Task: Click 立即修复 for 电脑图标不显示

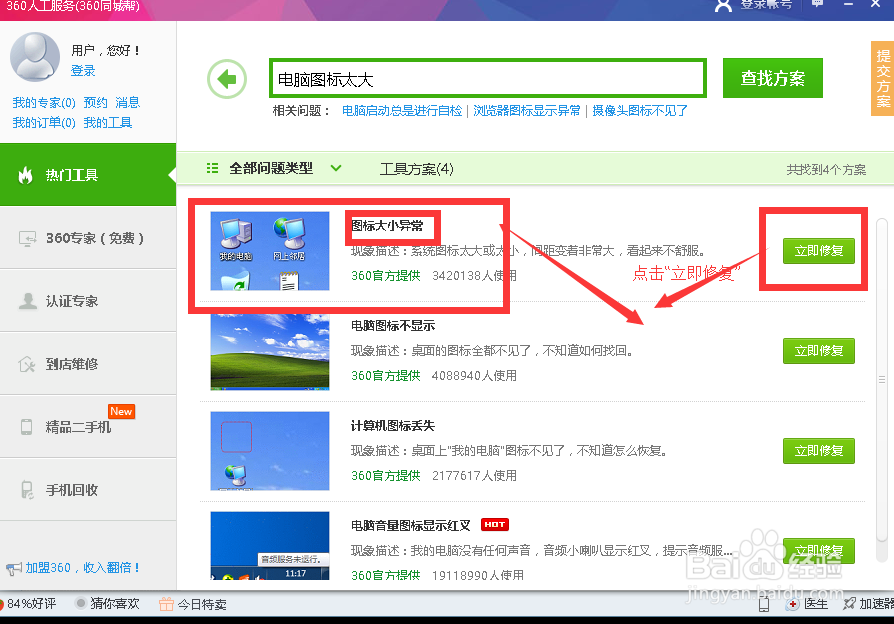Action: coord(819,351)
